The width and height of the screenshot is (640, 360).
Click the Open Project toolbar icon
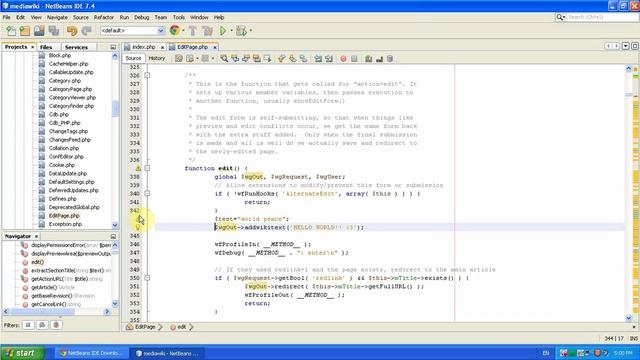39,31
